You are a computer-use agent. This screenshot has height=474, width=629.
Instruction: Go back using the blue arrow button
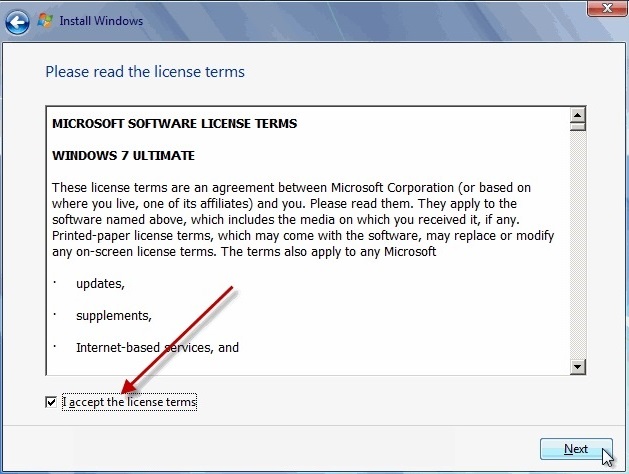tap(17, 22)
